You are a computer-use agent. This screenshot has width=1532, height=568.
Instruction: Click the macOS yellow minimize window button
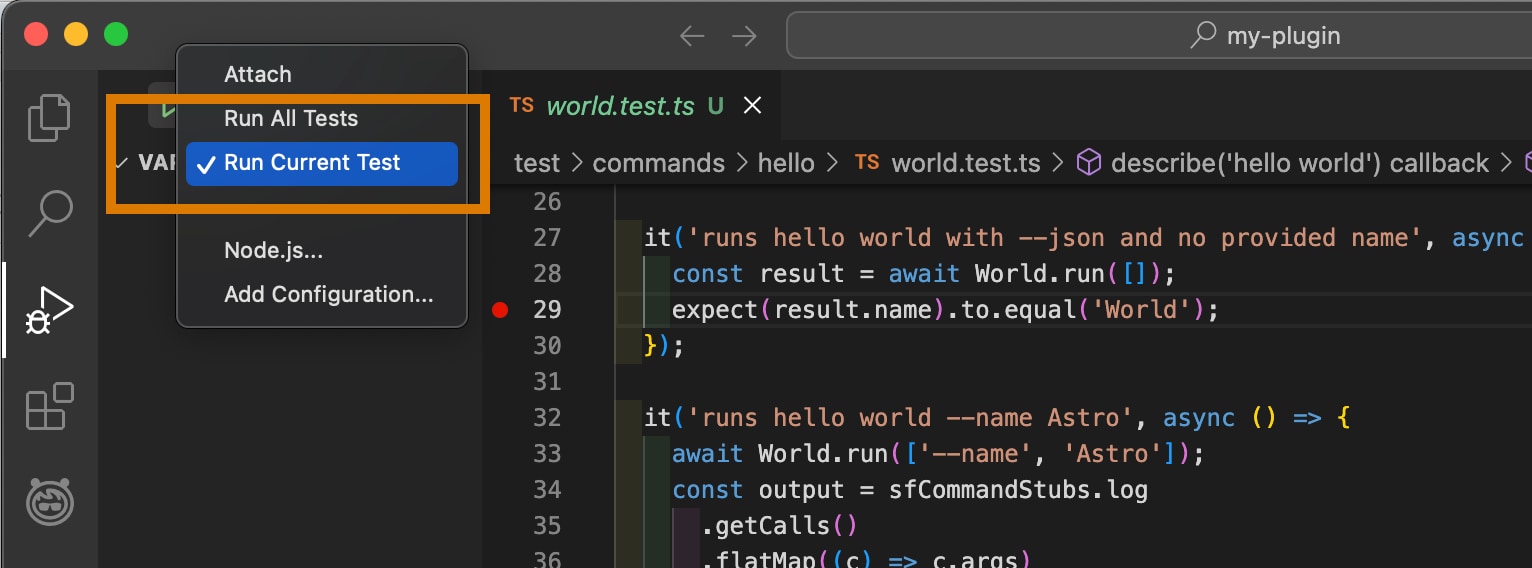(76, 34)
